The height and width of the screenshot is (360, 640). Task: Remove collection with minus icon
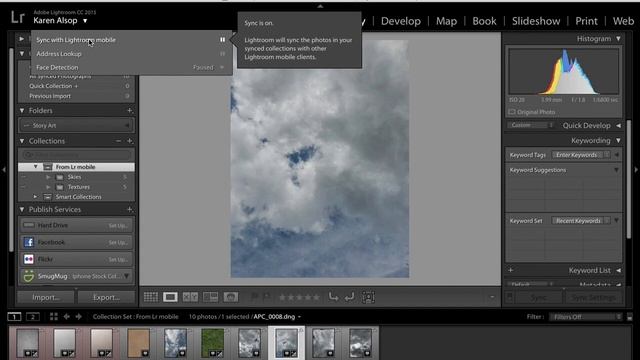[x=118, y=141]
